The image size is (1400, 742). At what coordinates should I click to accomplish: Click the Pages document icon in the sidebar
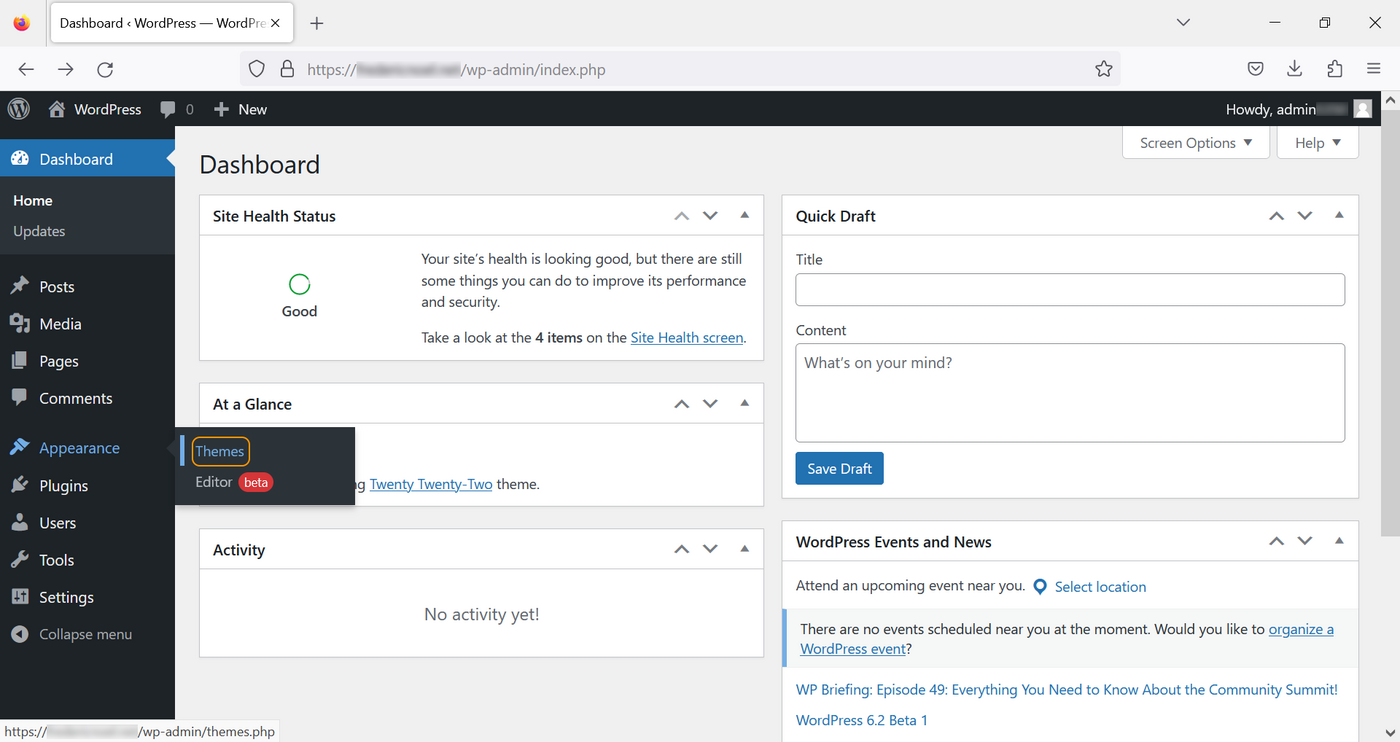[x=21, y=361]
